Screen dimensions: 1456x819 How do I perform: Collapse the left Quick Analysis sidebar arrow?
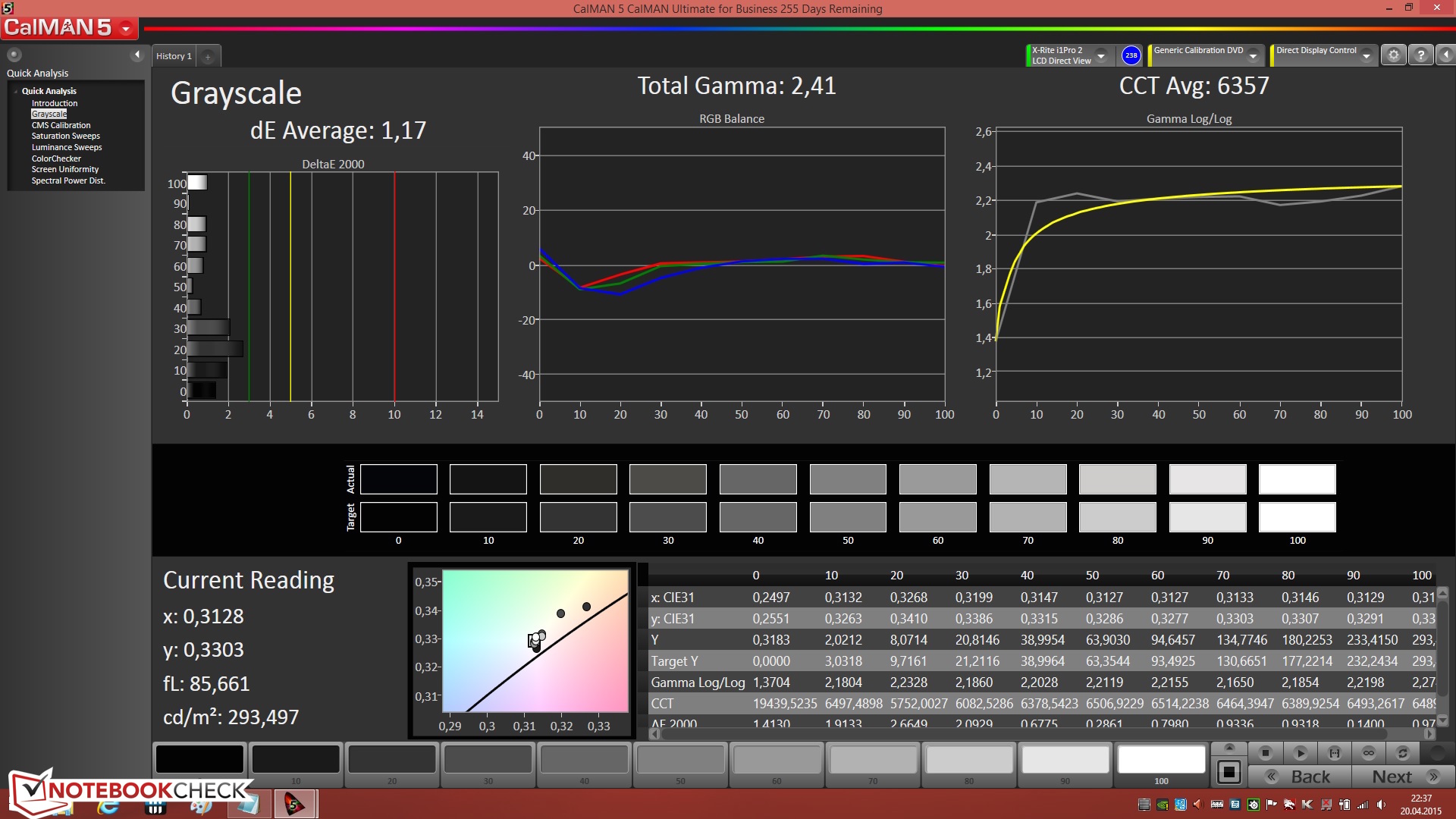(137, 55)
